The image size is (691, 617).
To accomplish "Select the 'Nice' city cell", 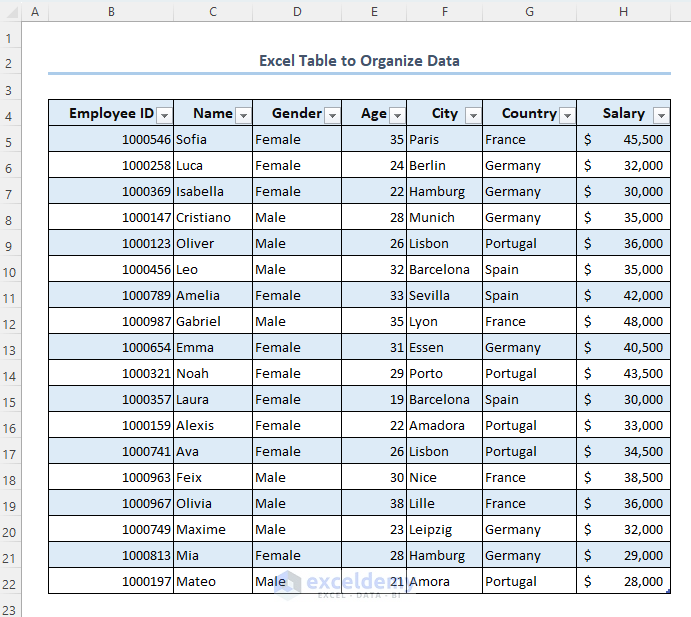I will pos(445,477).
